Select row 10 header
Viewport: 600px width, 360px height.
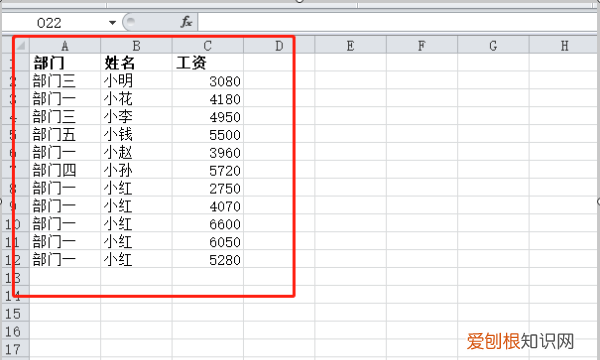coord(15,224)
